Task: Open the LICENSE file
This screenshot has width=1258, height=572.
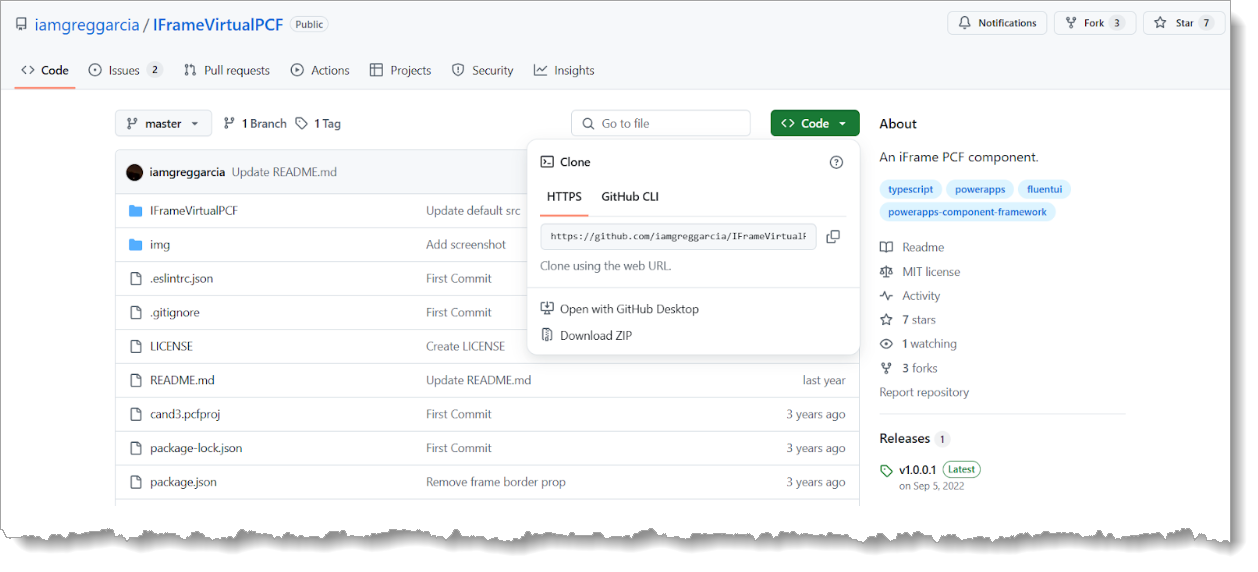Action: tap(171, 346)
